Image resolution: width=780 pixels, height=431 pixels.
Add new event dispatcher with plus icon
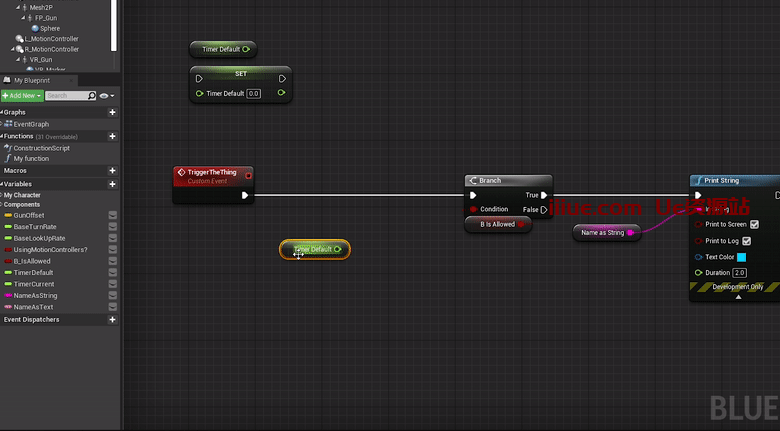[x=112, y=320]
